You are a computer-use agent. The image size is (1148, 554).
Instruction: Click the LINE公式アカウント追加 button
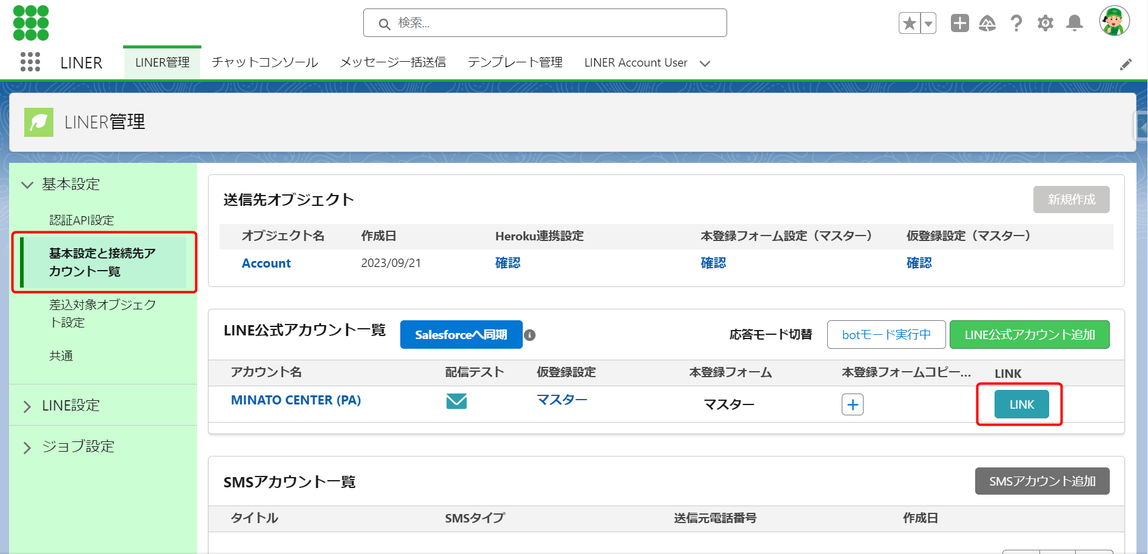[x=1029, y=334]
